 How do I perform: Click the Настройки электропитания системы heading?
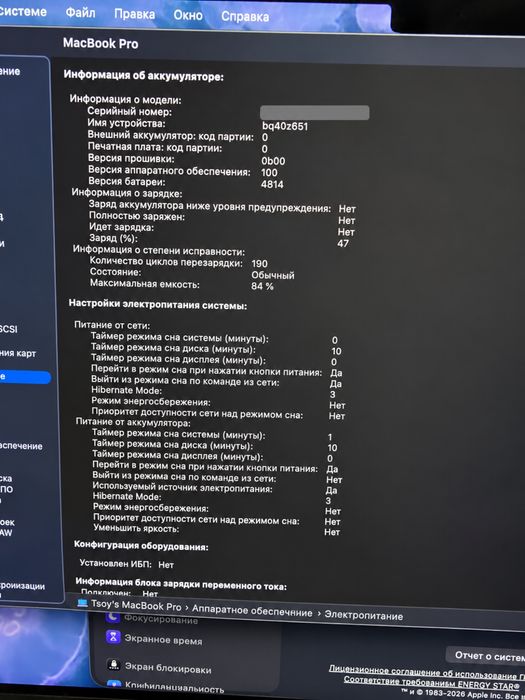pos(158,305)
